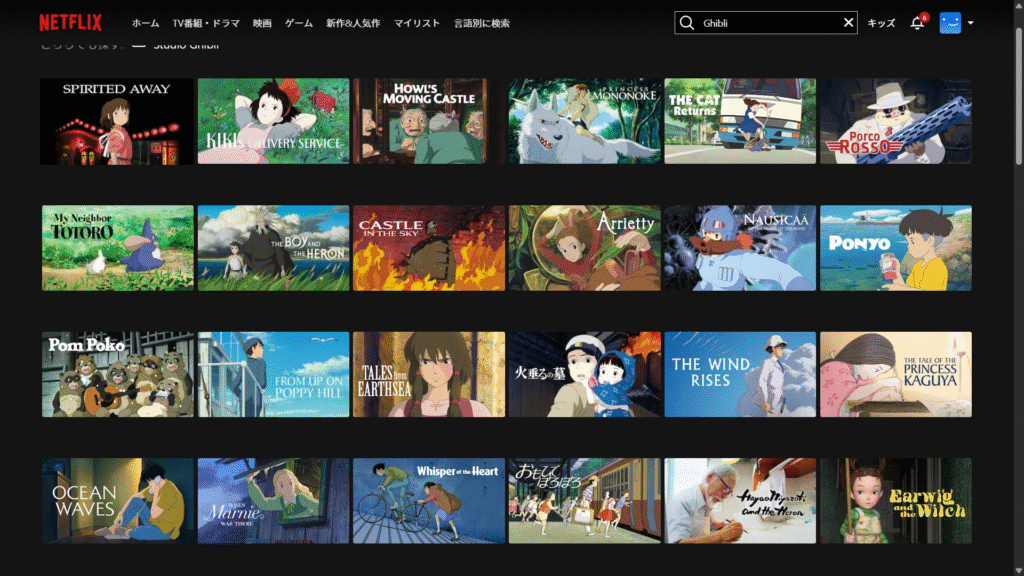
Task: Select the Studio Ghibli suggestion link
Action: (185, 45)
